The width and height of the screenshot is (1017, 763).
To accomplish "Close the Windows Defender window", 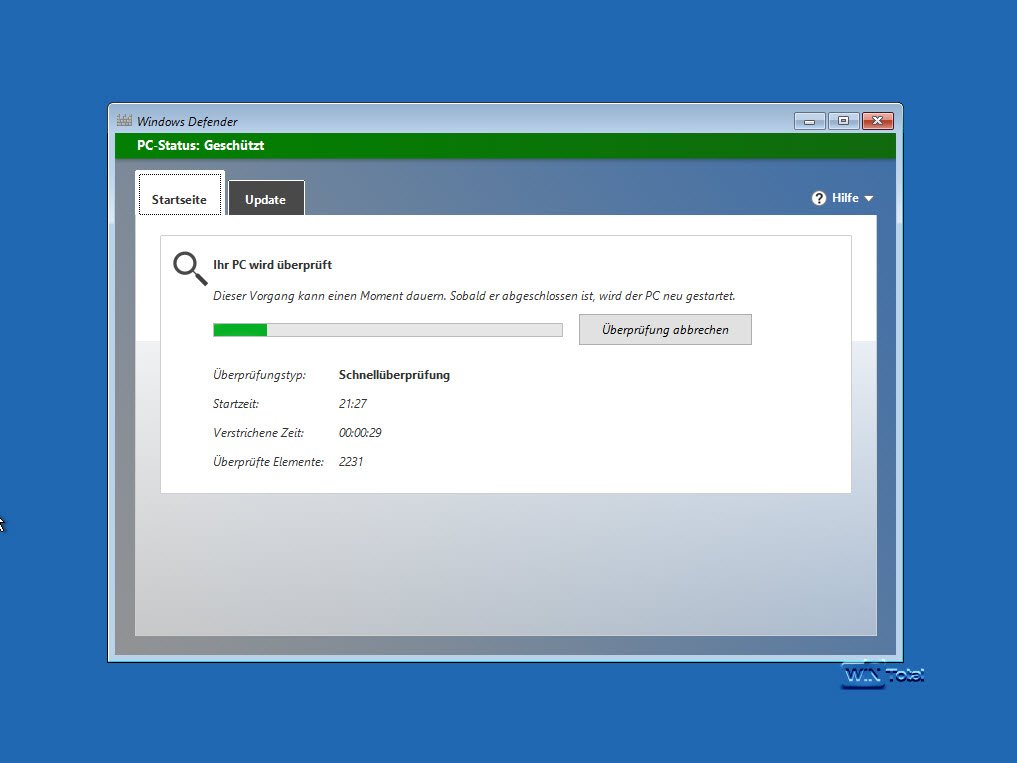I will (878, 121).
